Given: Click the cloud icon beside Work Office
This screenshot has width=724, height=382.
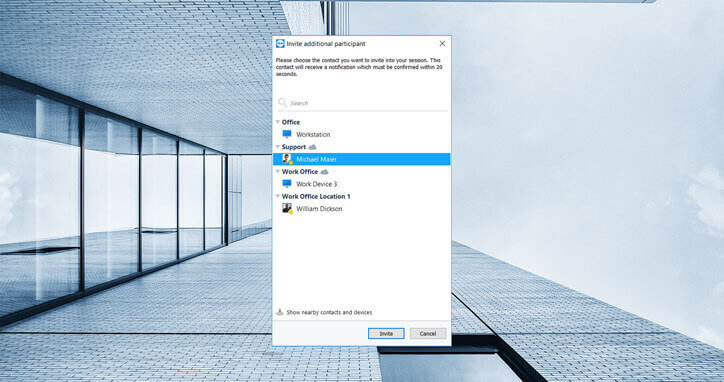Looking at the screenshot, I should coord(325,171).
